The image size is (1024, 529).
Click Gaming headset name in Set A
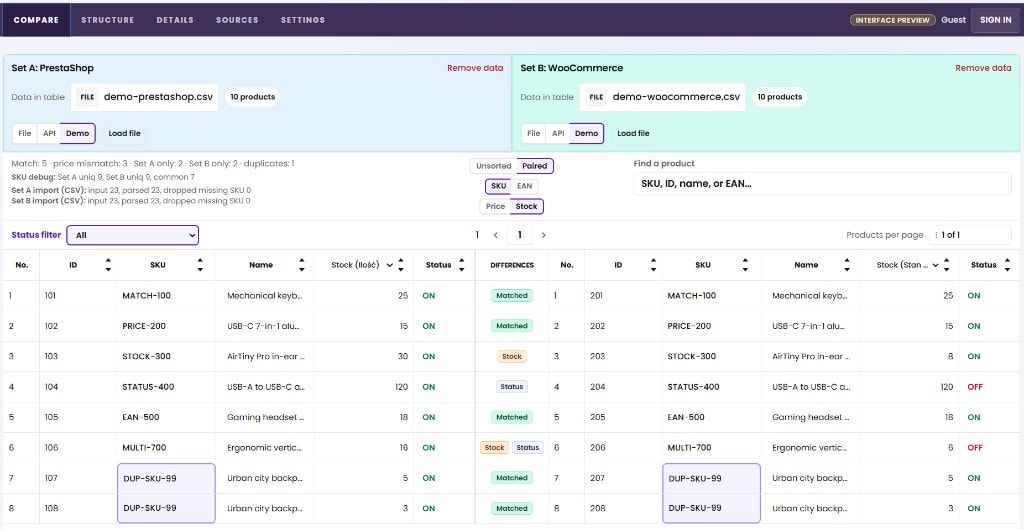click(x=266, y=417)
